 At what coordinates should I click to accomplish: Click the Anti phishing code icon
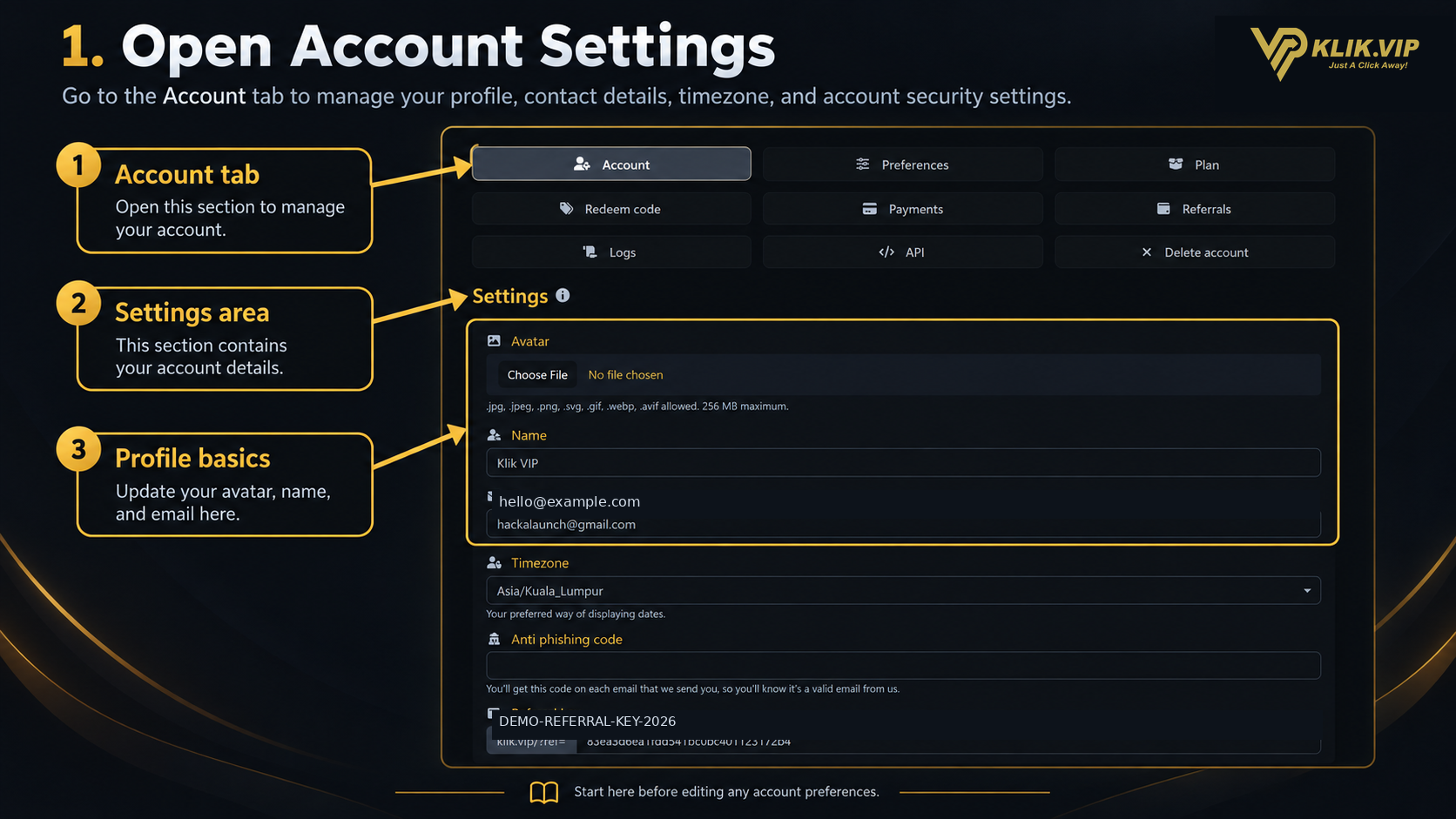(494, 639)
